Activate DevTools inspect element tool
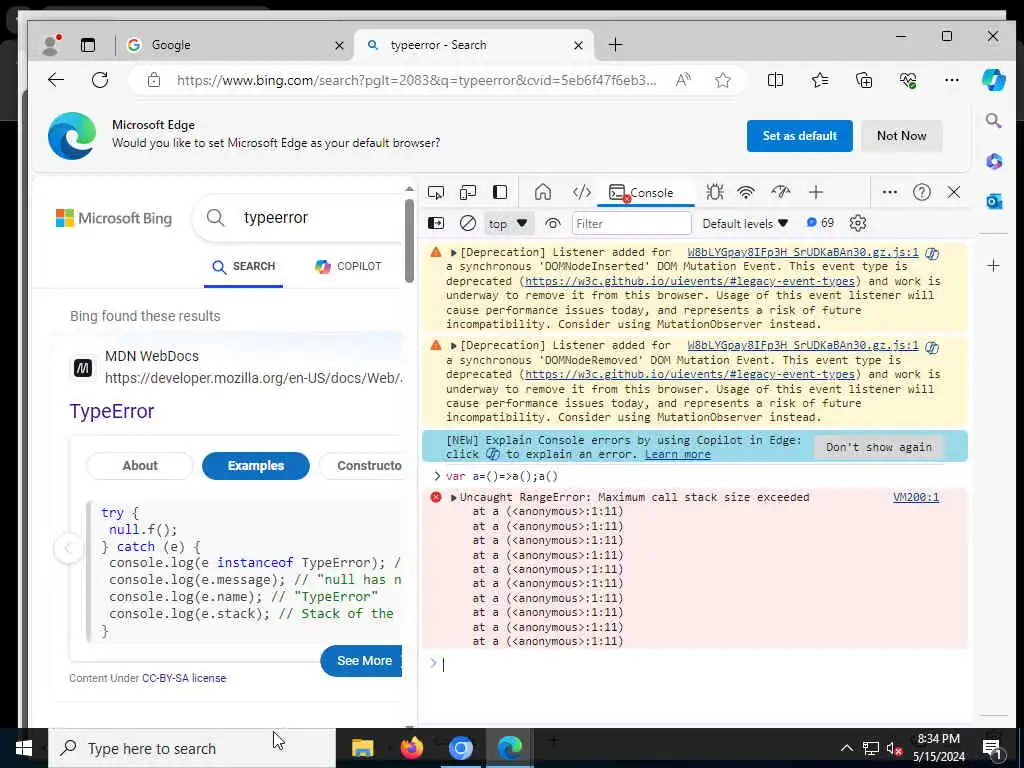Viewport: 1024px width, 768px height. 436,192
